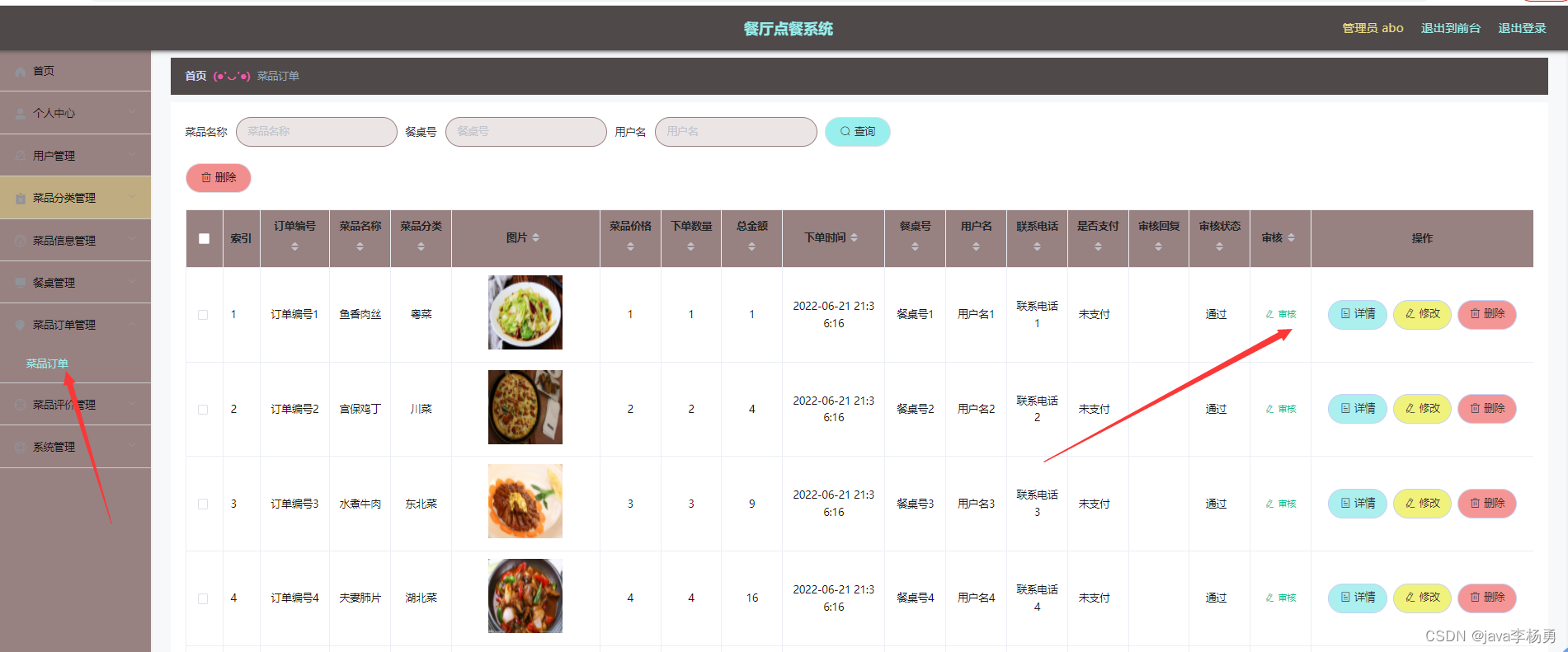Click the 个人中心 user icon in sidebar
Image resolution: width=1568 pixels, height=652 pixels.
pyautogui.click(x=21, y=114)
